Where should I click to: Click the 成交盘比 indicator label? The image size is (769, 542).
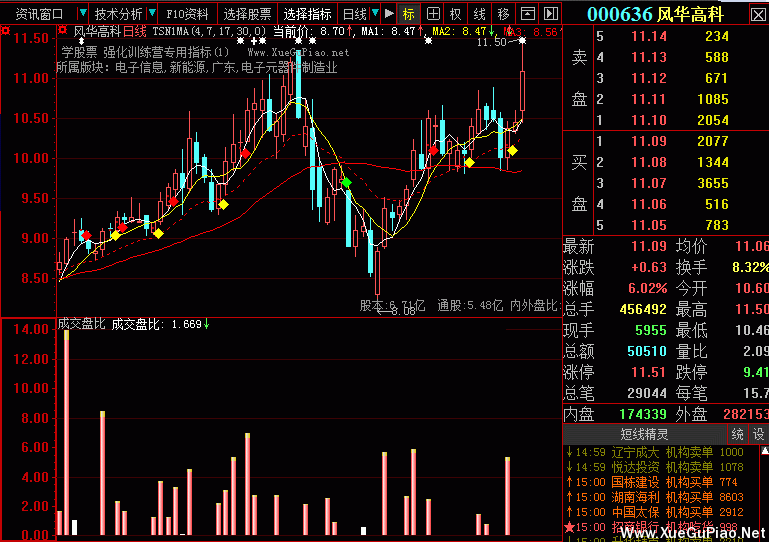point(81,324)
